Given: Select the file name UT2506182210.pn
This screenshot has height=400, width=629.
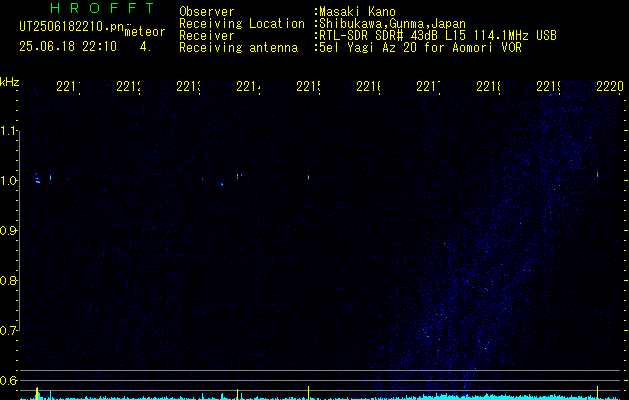Looking at the screenshot, I should tap(72, 27).
